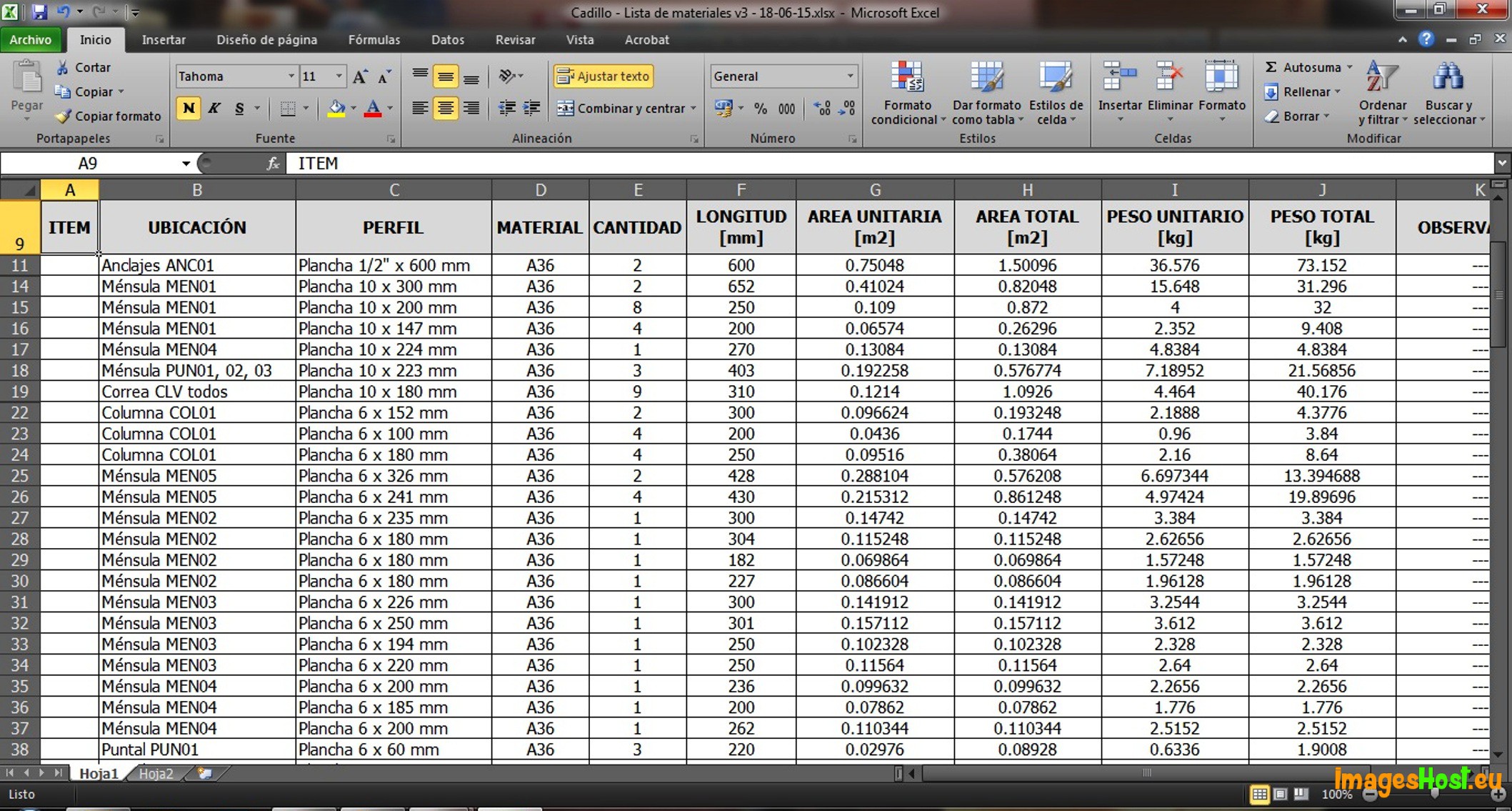Open Dar formato como tabla icon
This screenshot has height=811, width=1512.
point(987,77)
